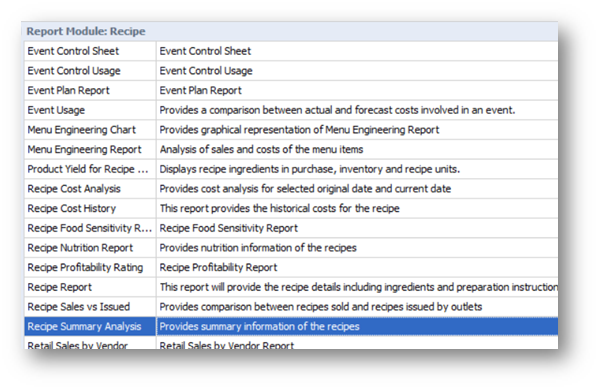Select the Recipe Report name cell

(x=90, y=287)
